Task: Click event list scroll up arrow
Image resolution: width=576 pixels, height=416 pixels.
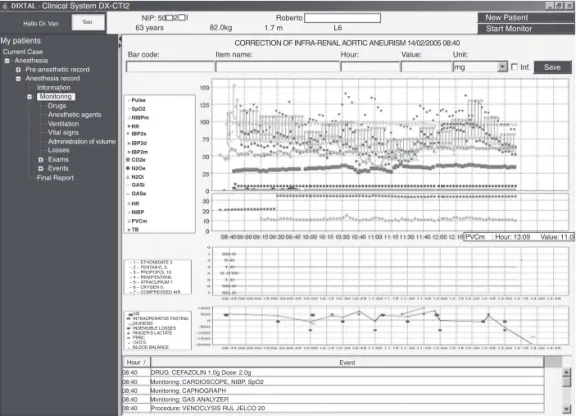Action: (x=567, y=372)
